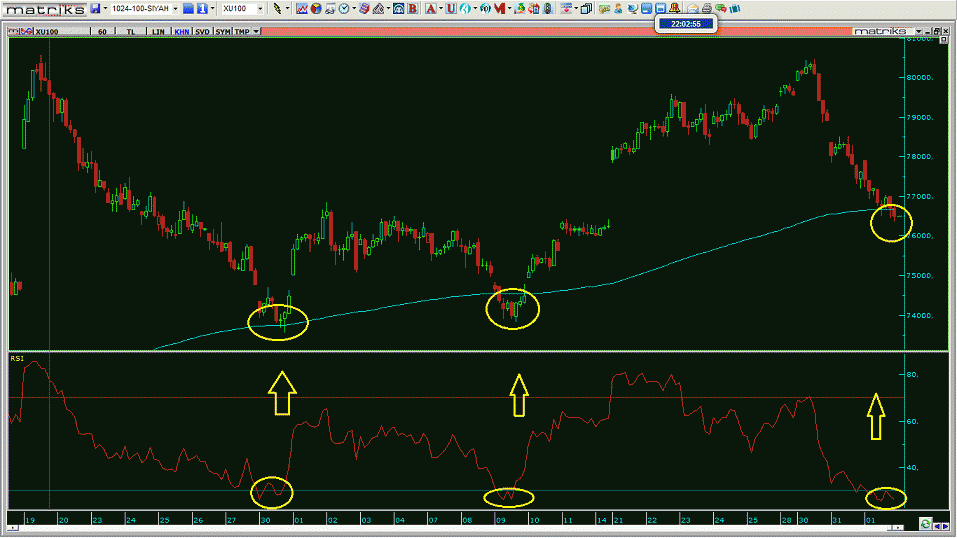The image size is (957, 538).
Task: Click the red bold B icon
Action: coord(411,8)
